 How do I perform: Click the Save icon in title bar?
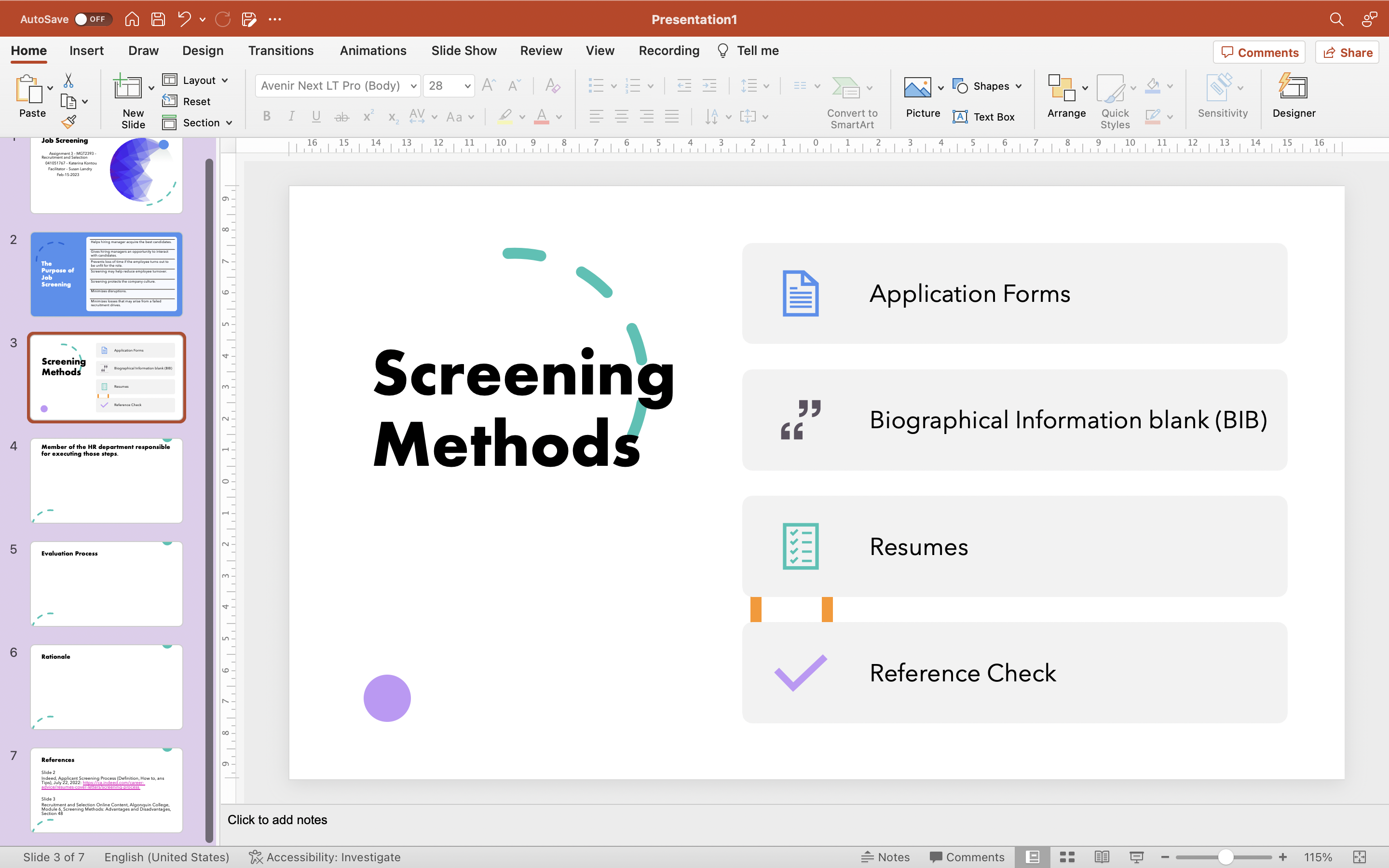coord(158,19)
